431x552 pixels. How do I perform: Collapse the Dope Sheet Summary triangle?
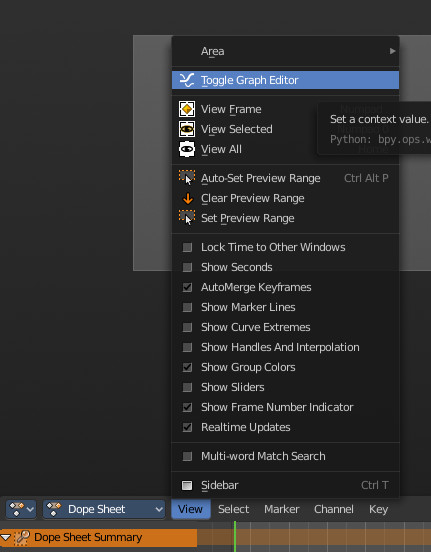[x=6, y=537]
